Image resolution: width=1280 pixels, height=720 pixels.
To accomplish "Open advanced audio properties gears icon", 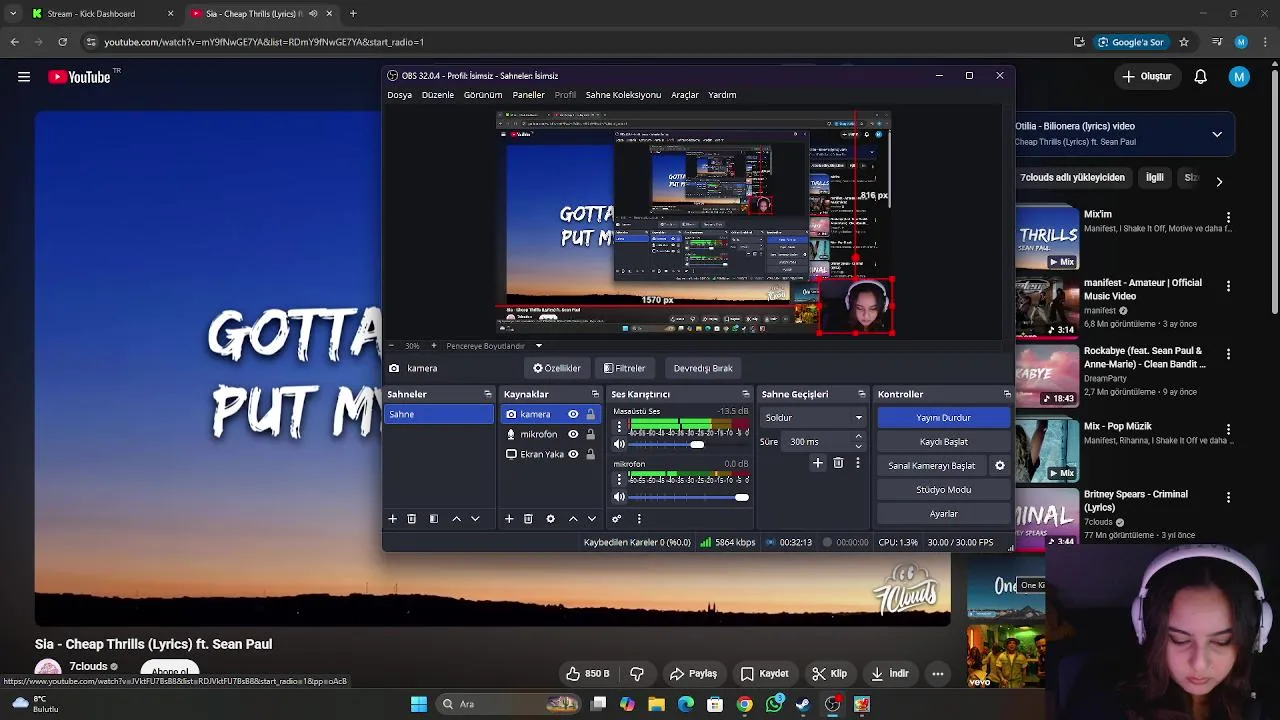I will pos(617,519).
